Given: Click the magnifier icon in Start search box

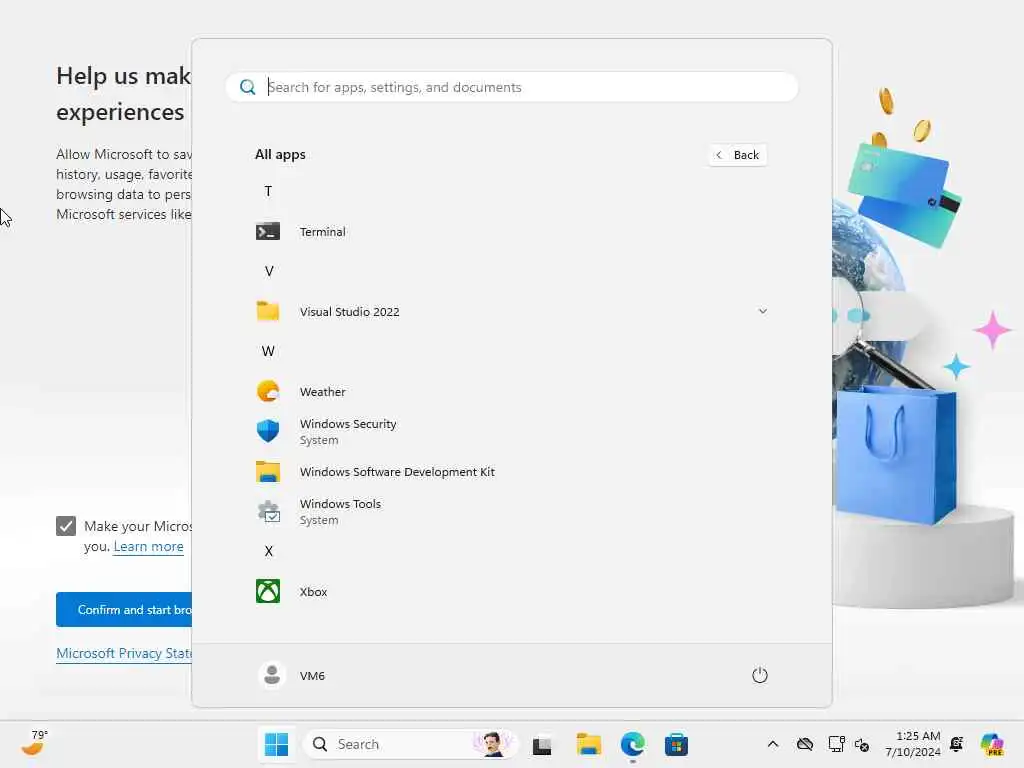Looking at the screenshot, I should (248, 87).
